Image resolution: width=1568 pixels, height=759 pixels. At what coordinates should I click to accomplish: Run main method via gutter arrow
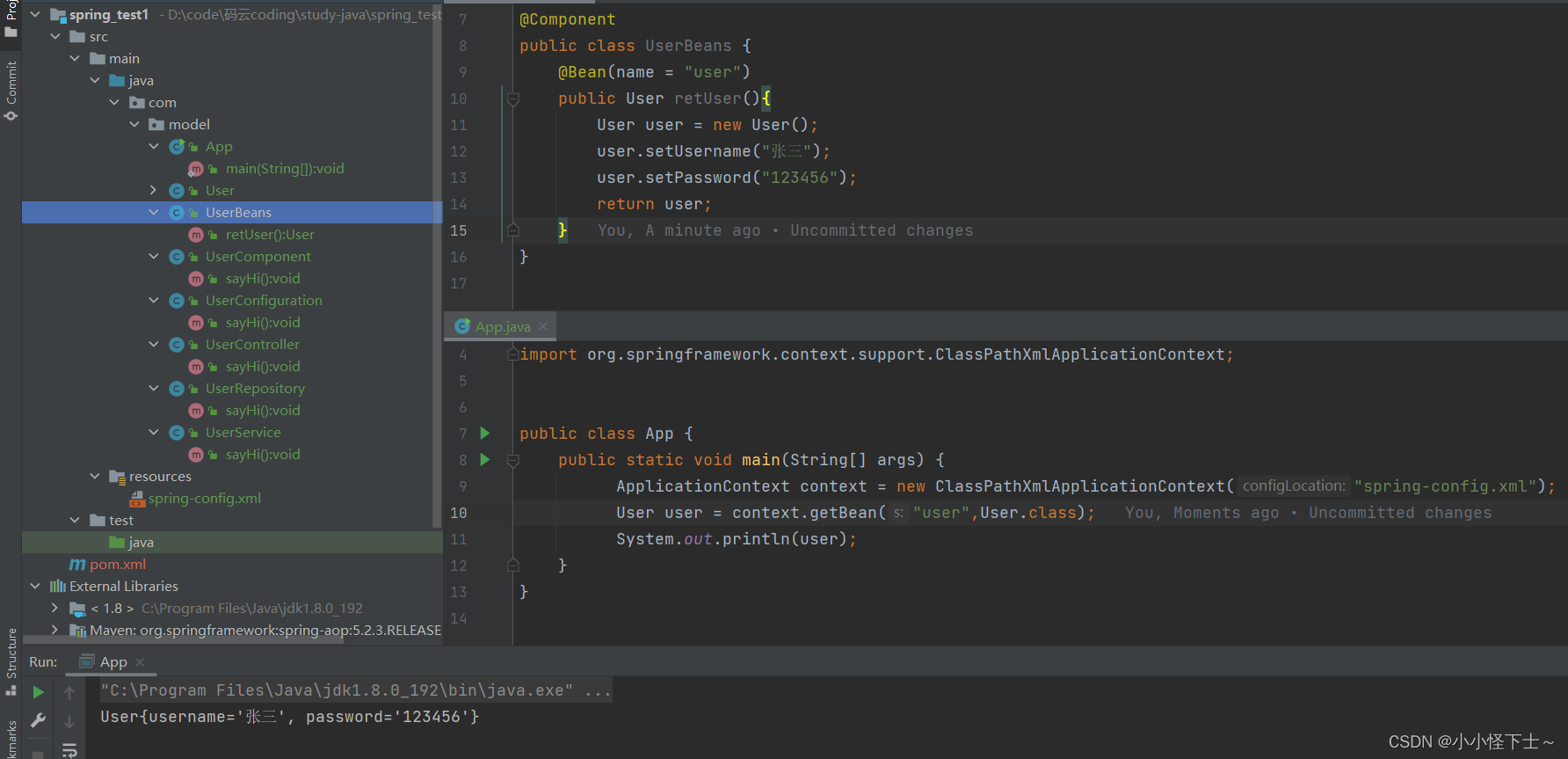coord(484,460)
